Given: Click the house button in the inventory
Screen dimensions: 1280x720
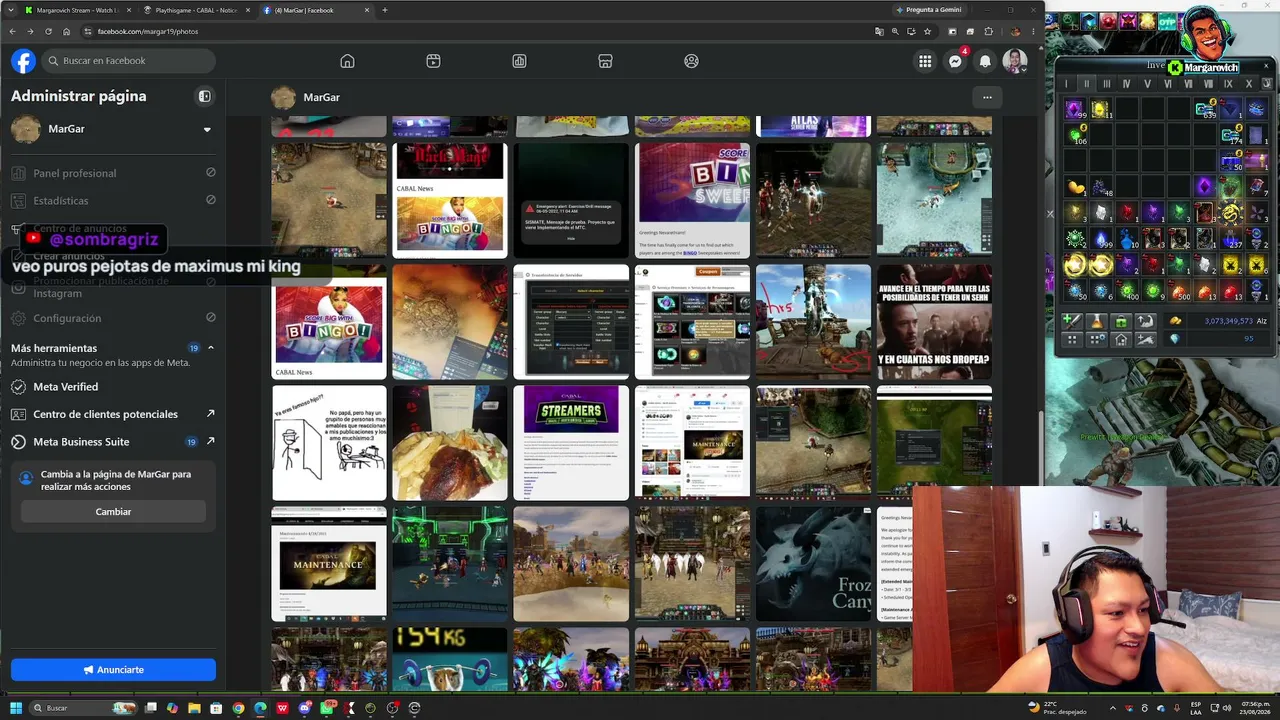Looking at the screenshot, I should coord(1121,340).
